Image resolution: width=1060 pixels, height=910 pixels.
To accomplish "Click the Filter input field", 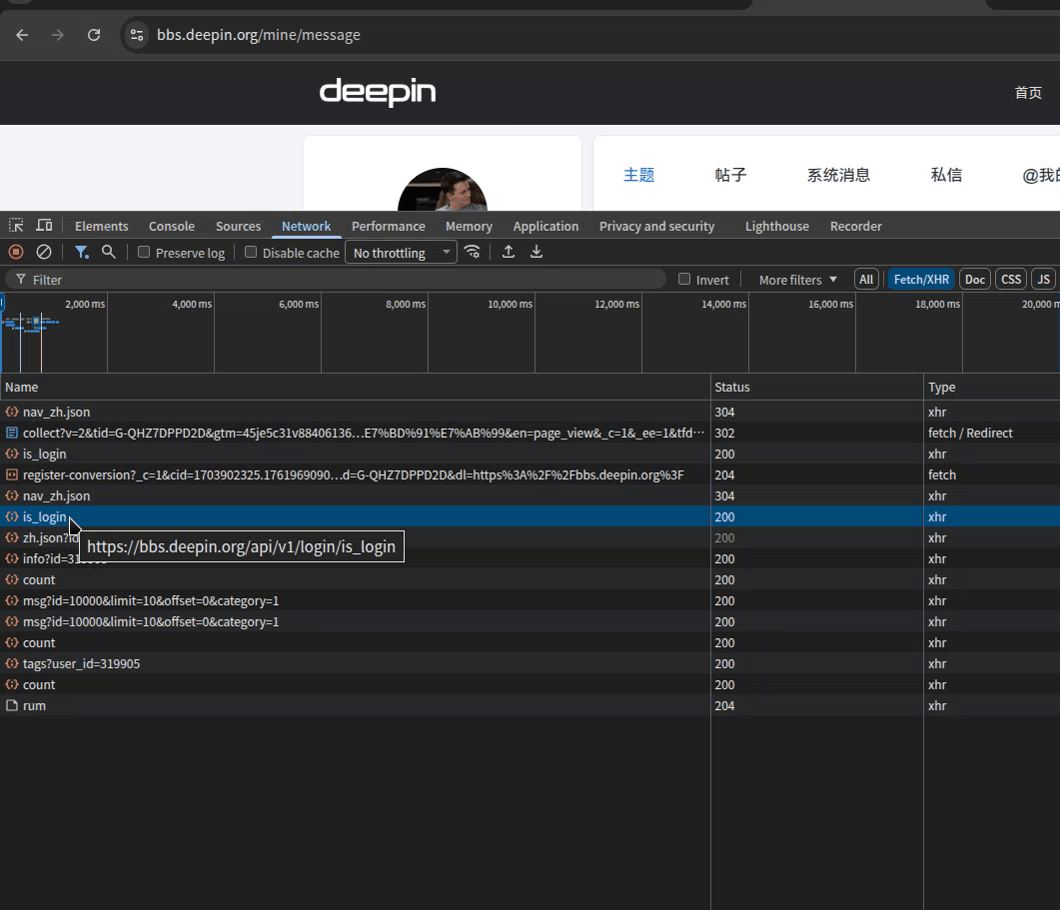I will (336, 280).
